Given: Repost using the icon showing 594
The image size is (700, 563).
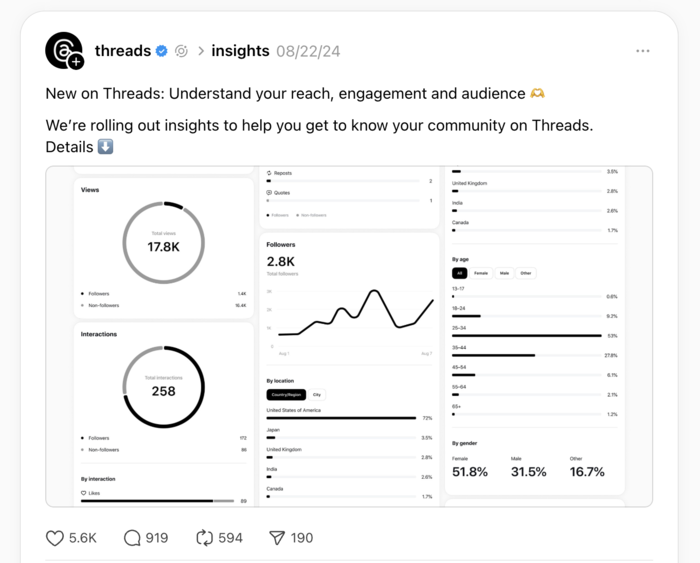Looking at the screenshot, I should click(x=205, y=538).
